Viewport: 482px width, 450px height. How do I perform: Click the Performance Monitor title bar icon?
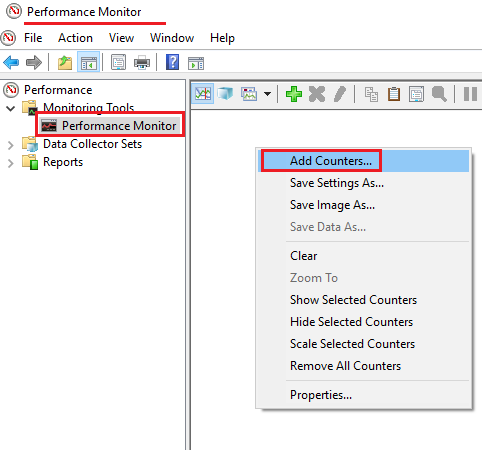pyautogui.click(x=14, y=11)
